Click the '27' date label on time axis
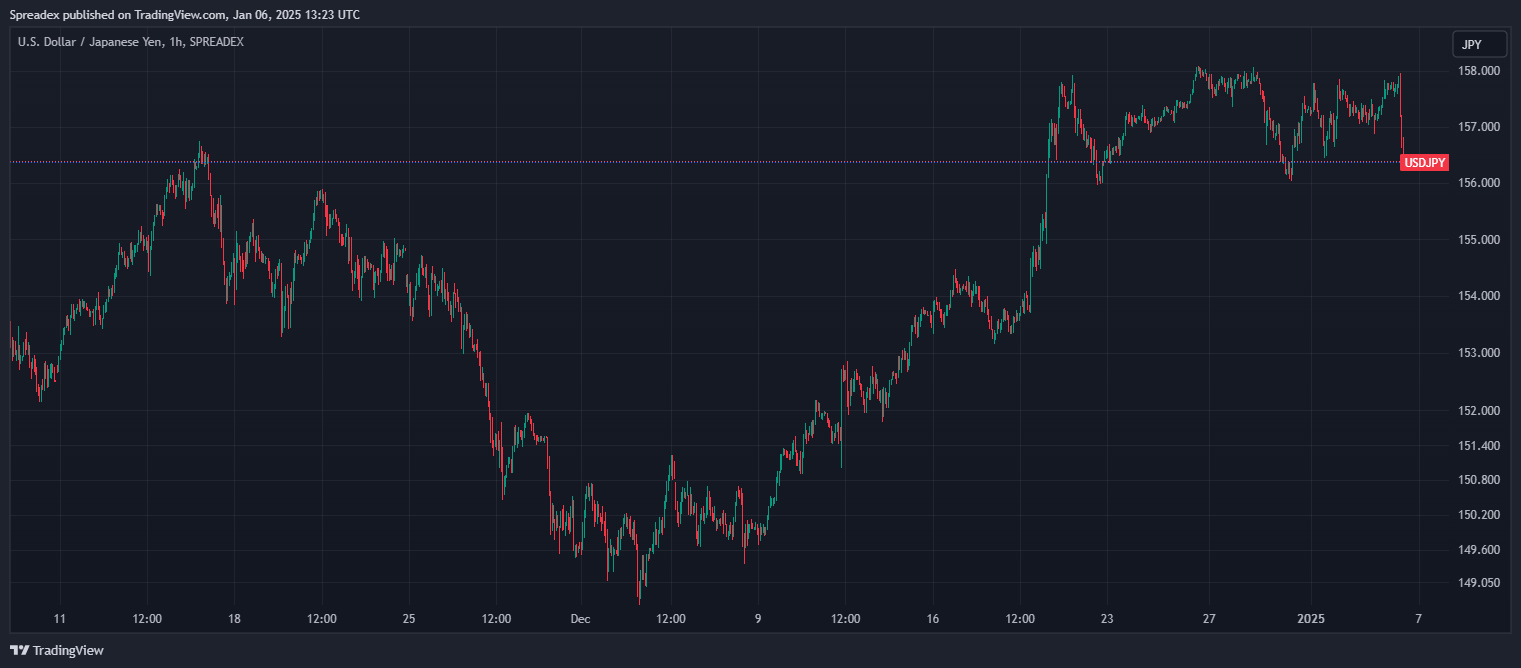 click(1209, 619)
